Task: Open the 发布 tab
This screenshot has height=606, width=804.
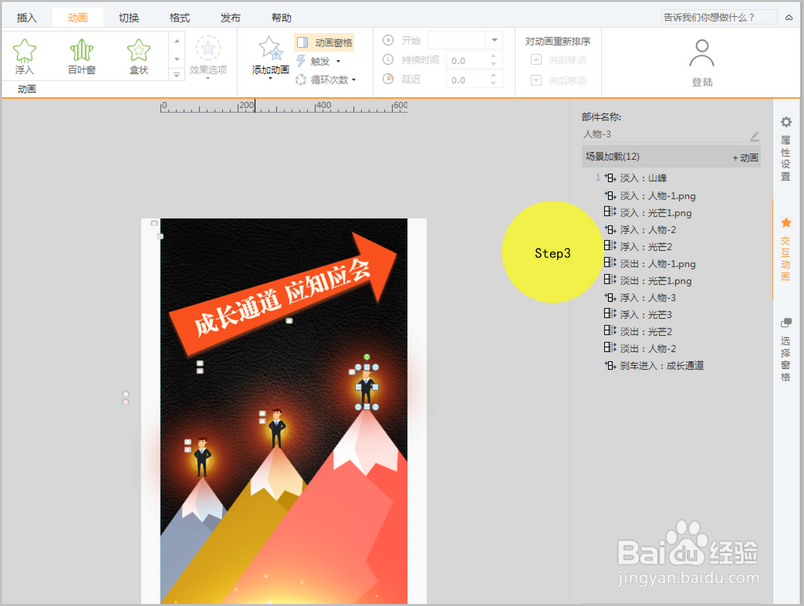Action: [x=230, y=18]
